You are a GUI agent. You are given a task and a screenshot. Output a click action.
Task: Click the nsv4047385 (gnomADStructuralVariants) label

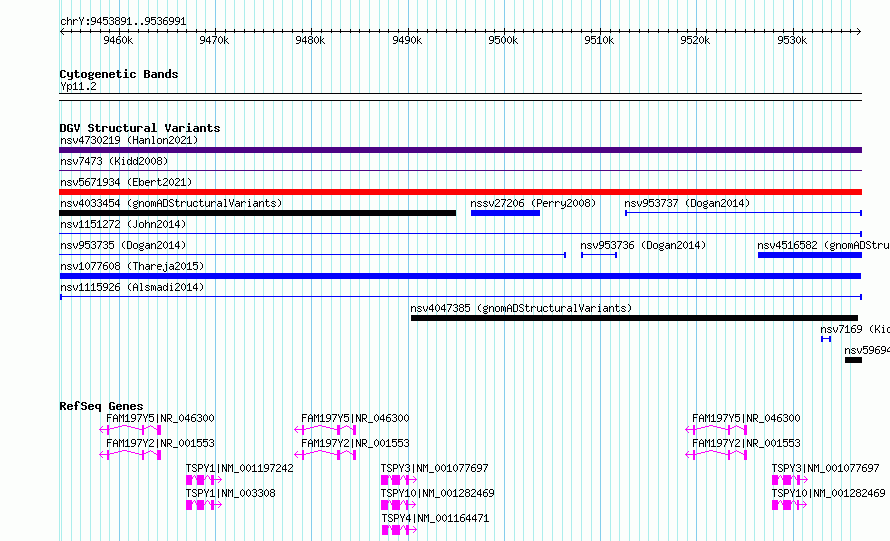click(x=521, y=308)
